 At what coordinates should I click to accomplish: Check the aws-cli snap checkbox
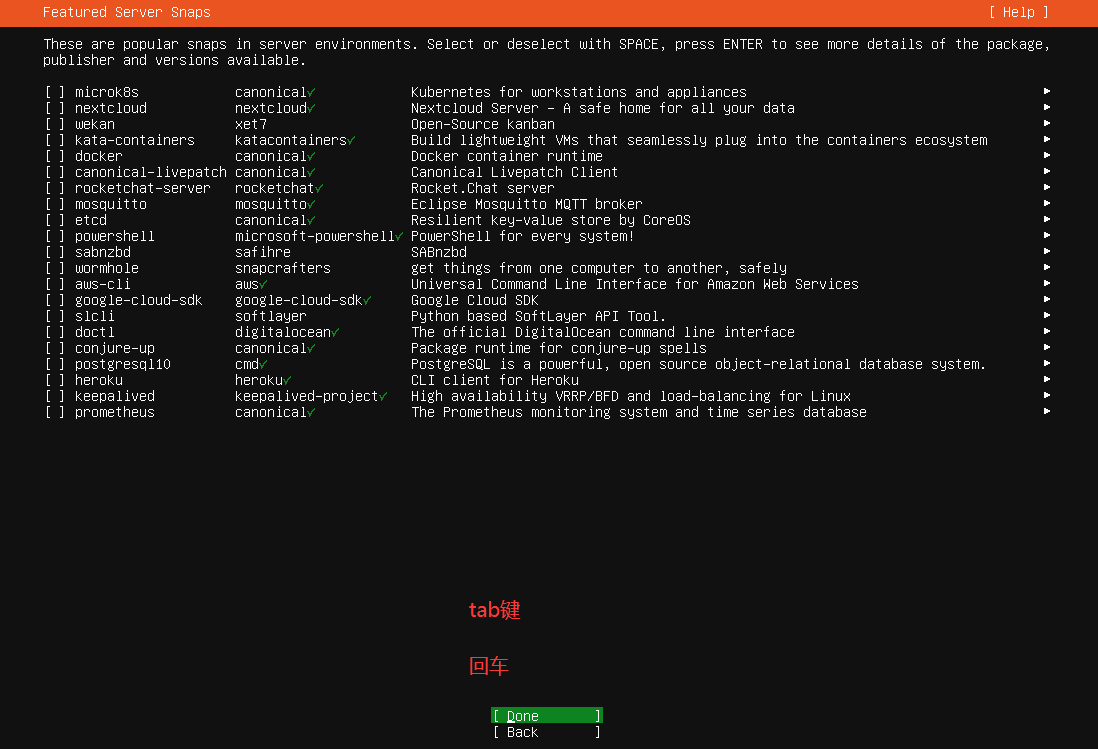(x=55, y=284)
